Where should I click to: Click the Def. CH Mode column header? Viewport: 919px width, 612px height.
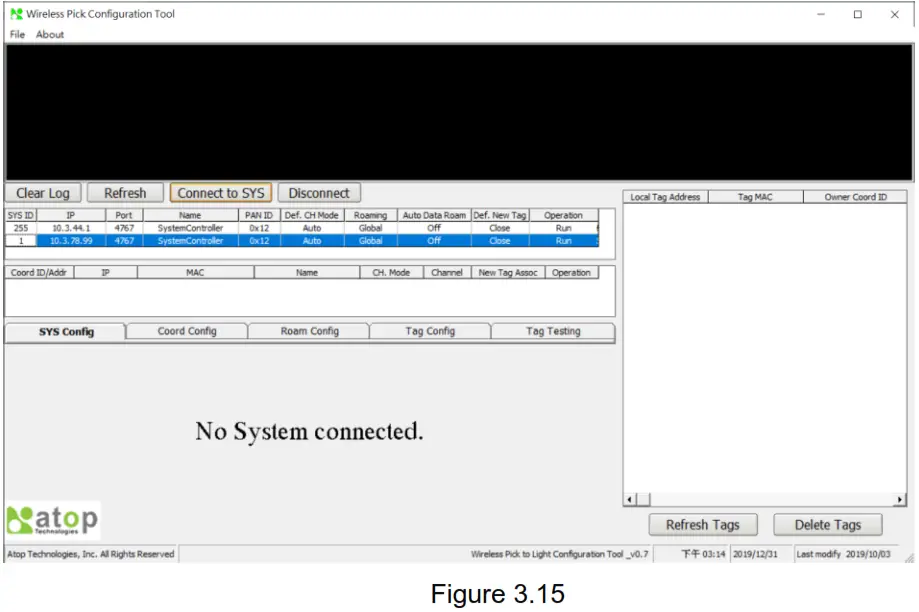tap(312, 215)
